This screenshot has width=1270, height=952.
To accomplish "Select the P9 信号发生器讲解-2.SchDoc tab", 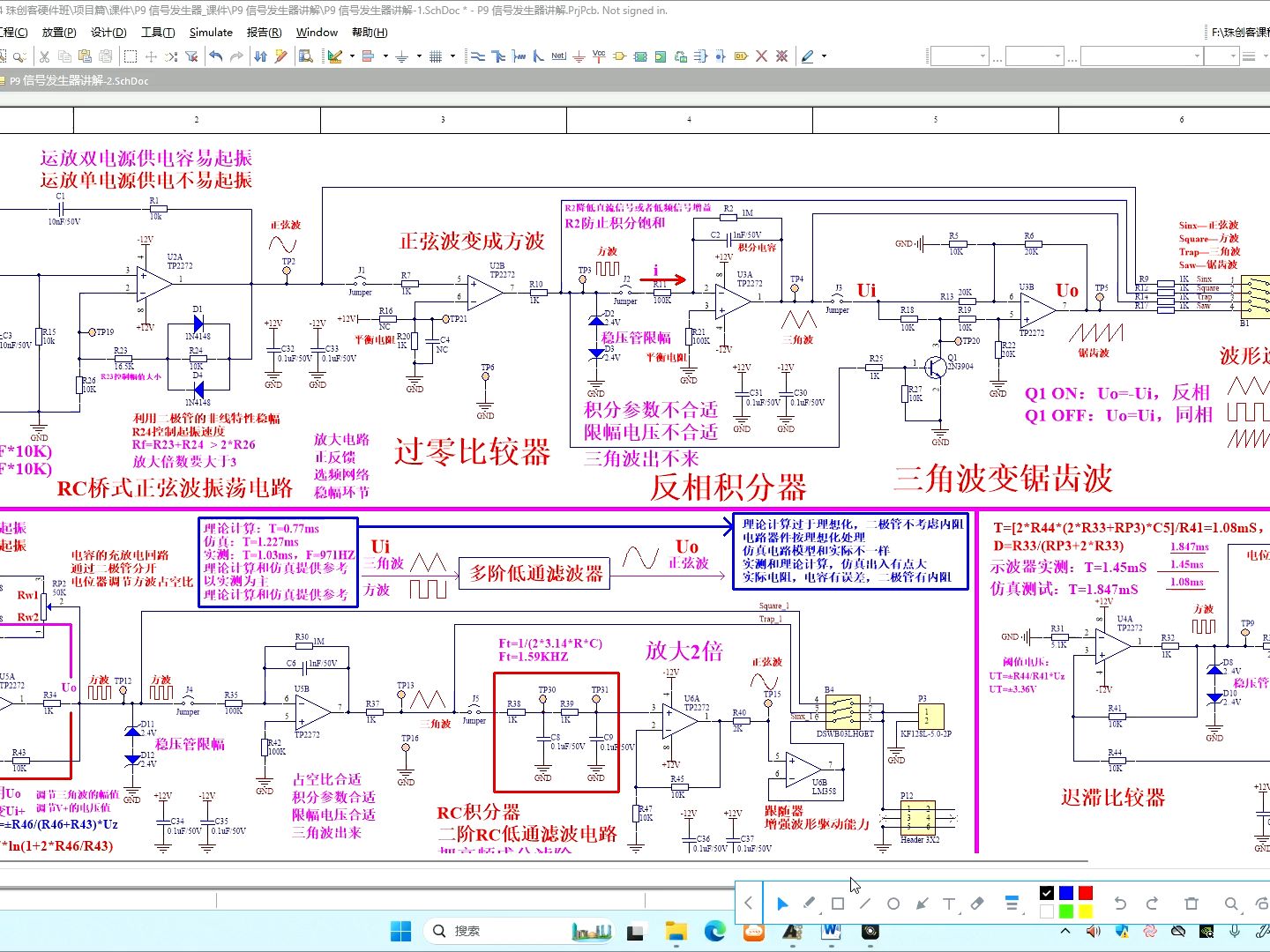I will click(77, 81).
